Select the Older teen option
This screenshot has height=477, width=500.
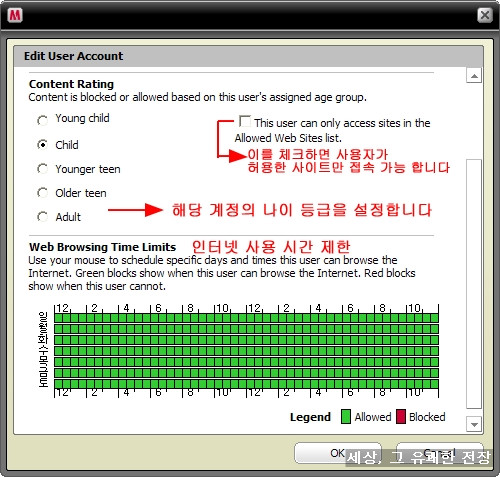coord(42,193)
